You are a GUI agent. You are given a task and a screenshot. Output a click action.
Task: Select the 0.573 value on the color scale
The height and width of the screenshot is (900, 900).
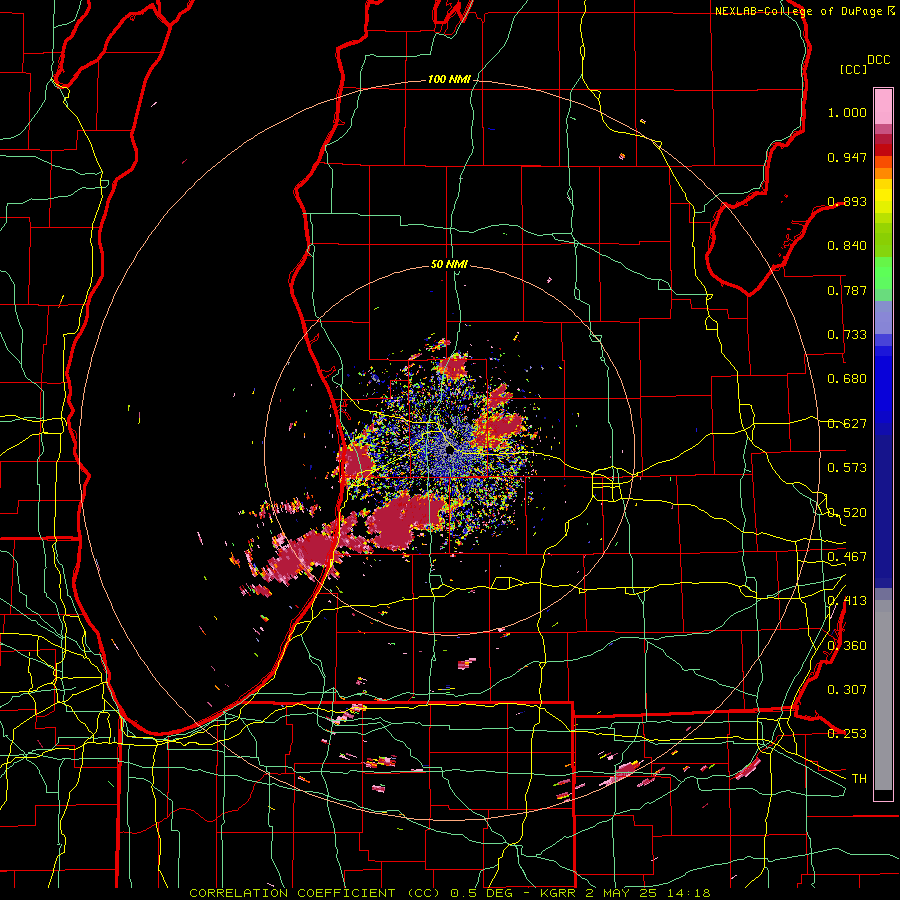847,468
